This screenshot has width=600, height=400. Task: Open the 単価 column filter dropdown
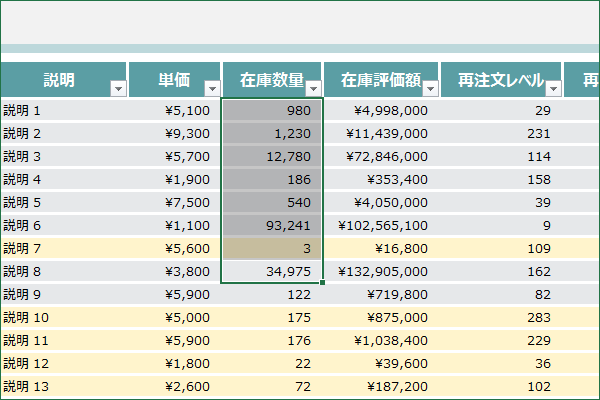pos(212,89)
